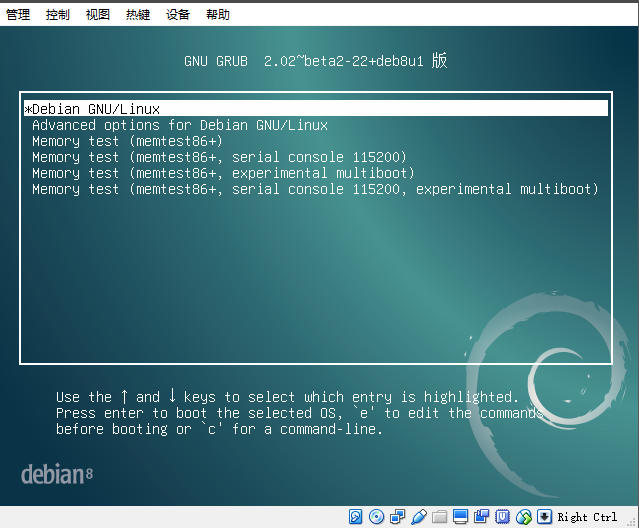The width and height of the screenshot is (639, 528).
Task: Select Advanced options for Debian GNU/Linux
Action: coord(180,125)
